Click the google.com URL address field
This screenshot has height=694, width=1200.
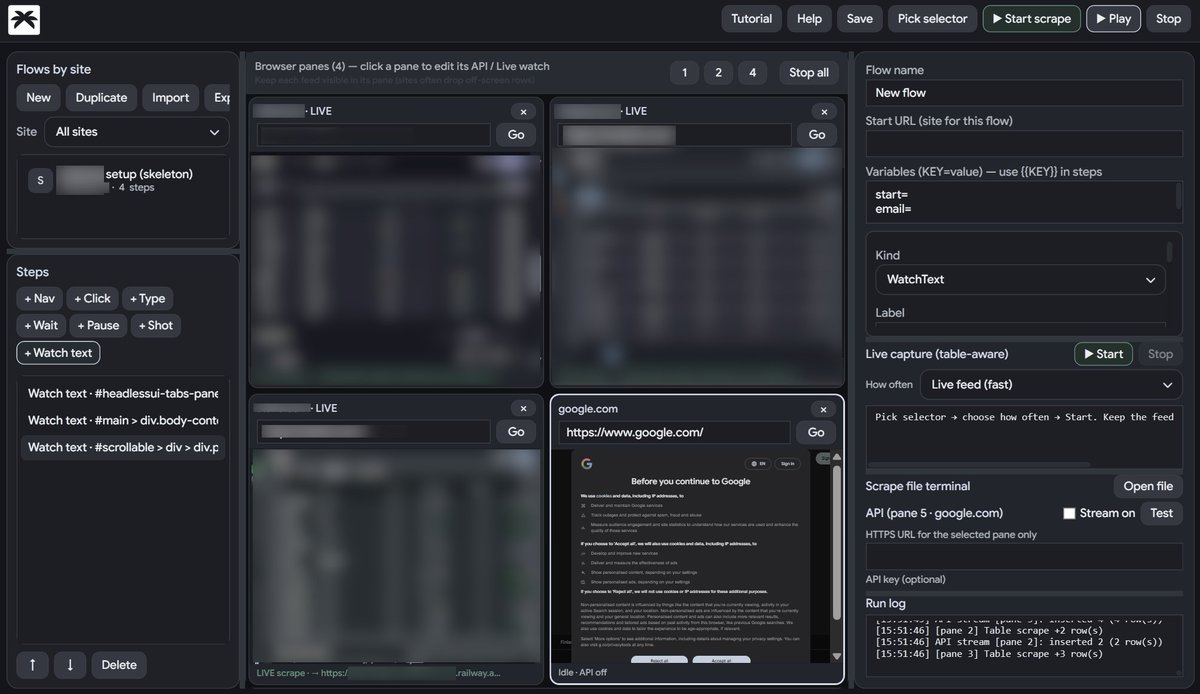674,432
